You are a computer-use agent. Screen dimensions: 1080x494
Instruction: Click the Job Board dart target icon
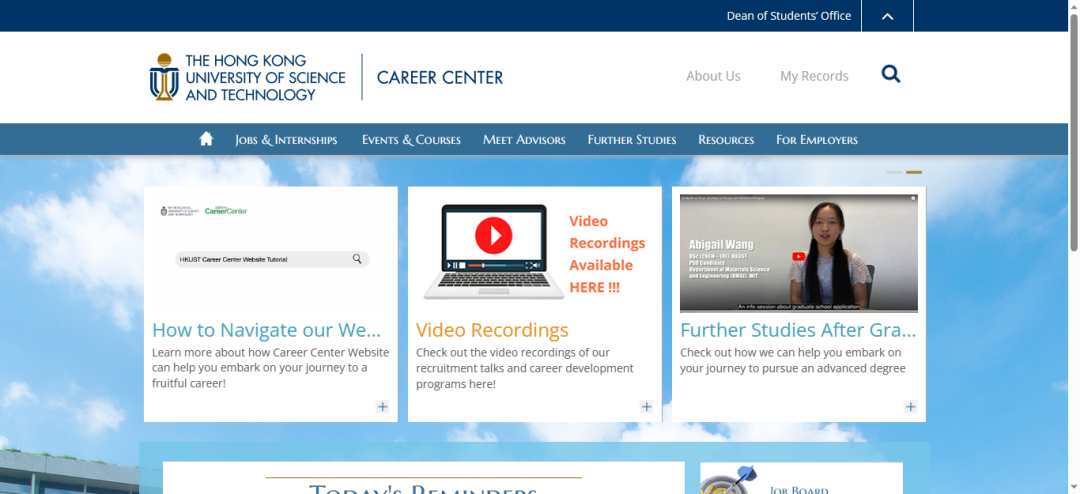(x=731, y=480)
